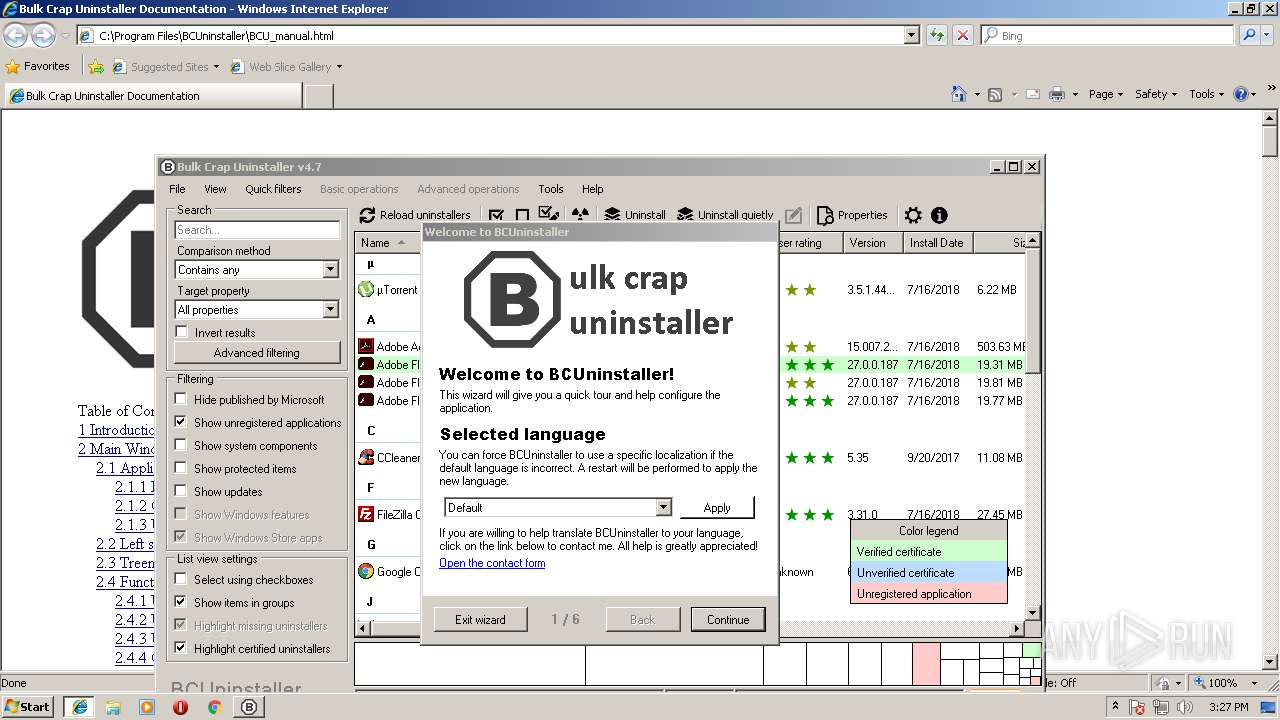Click the µTorrent application icon
The width and height of the screenshot is (1280, 720).
coord(366,290)
